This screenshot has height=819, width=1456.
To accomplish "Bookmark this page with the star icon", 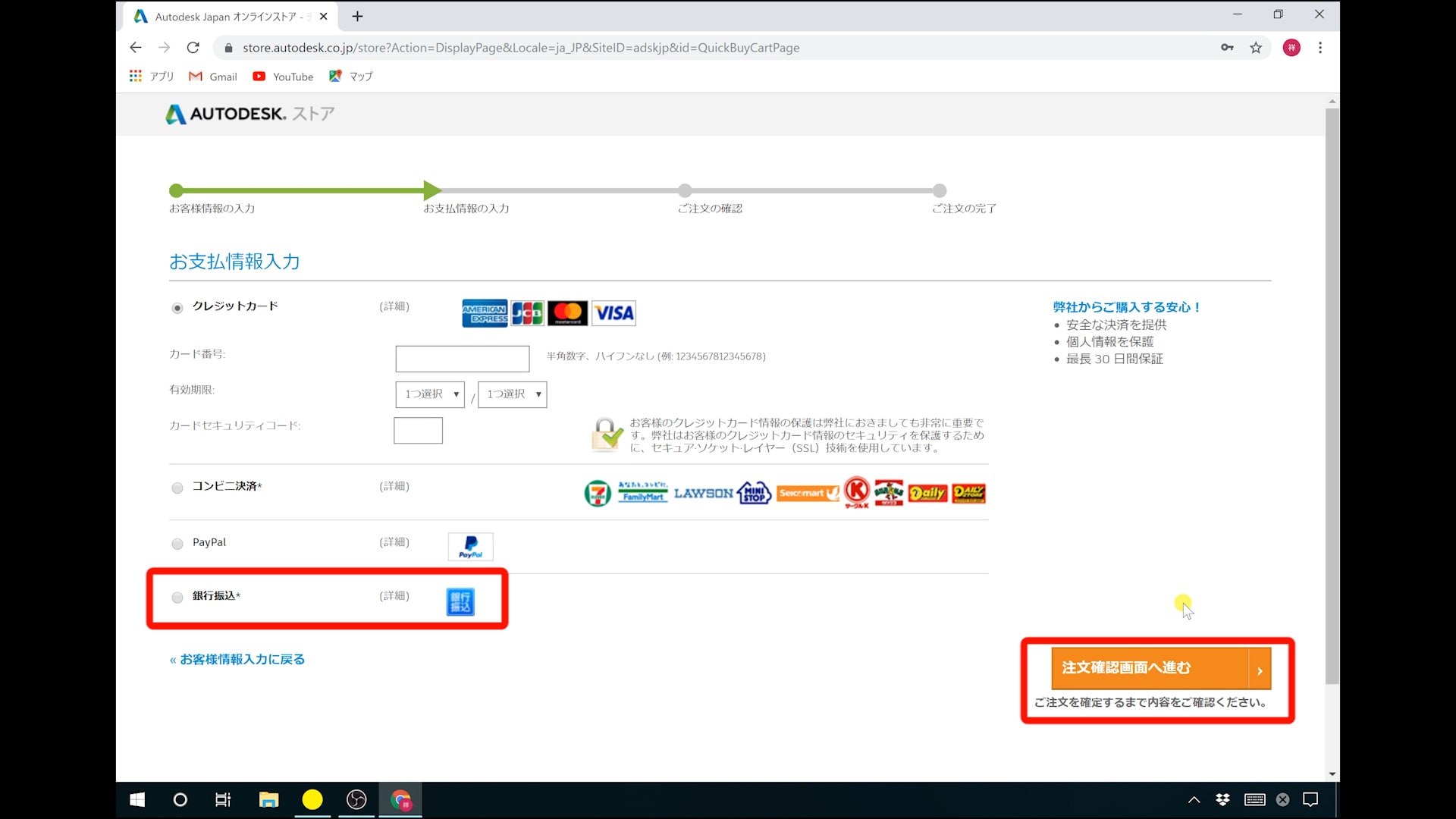I will (x=1256, y=48).
